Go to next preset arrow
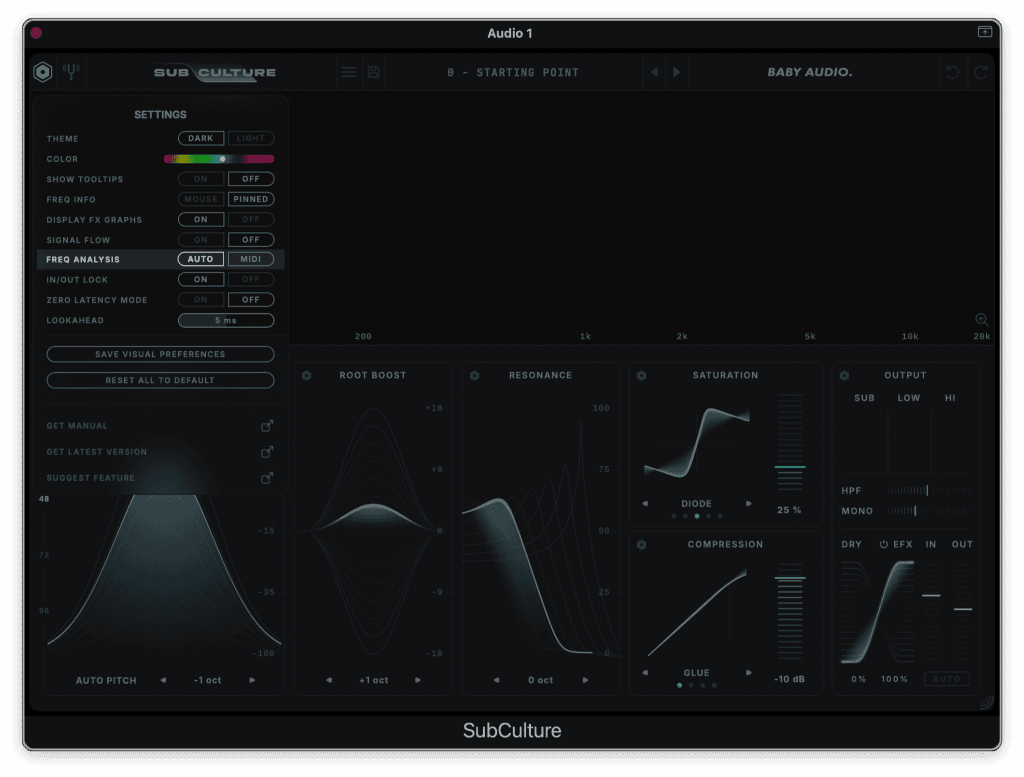This screenshot has width=1024, height=777. pyautogui.click(x=677, y=72)
